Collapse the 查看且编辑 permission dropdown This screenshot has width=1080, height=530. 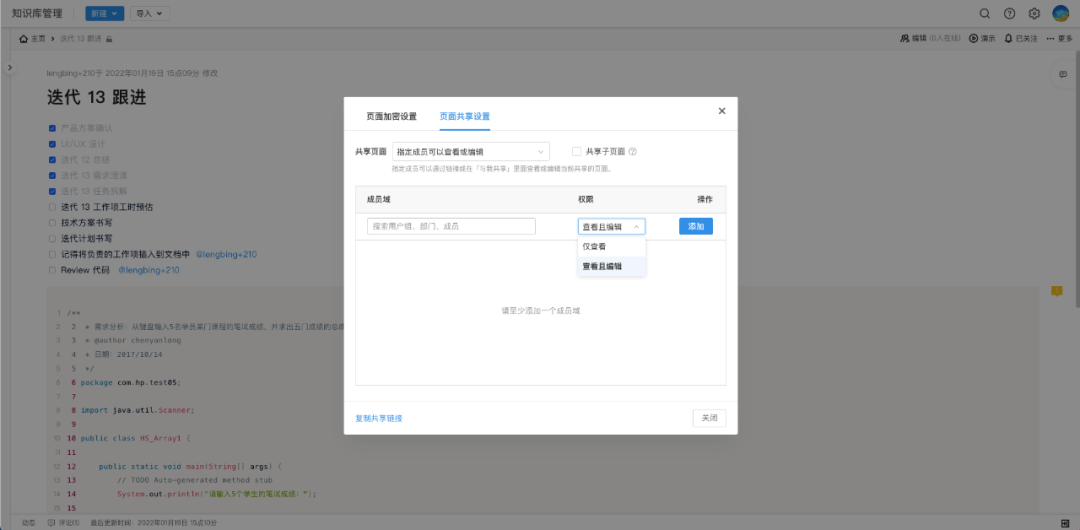[611, 227]
